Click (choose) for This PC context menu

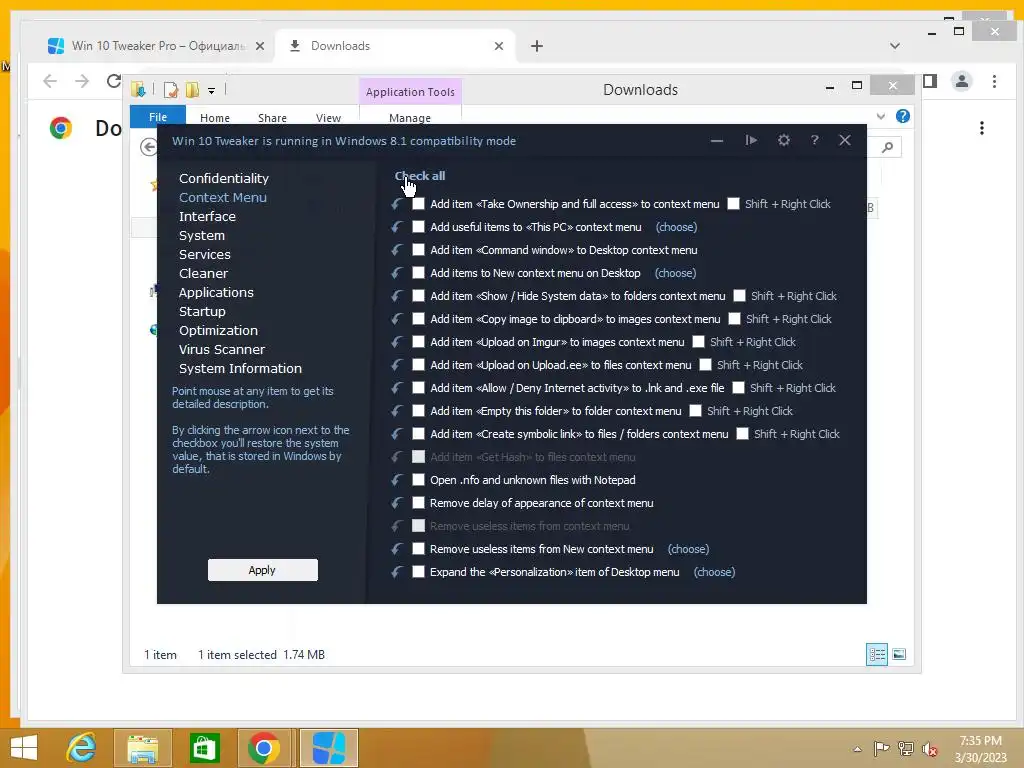pos(676,227)
